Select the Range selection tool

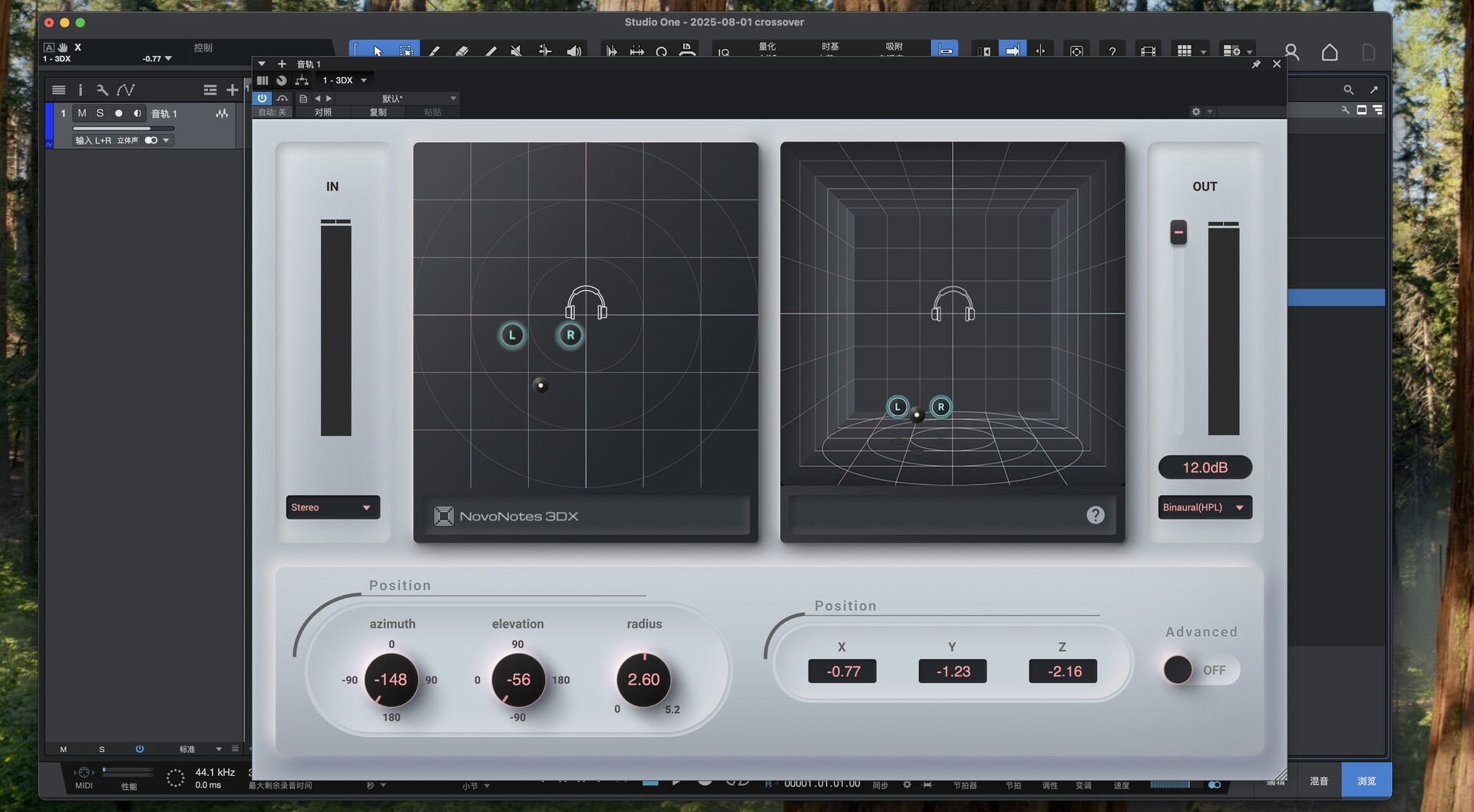coord(406,51)
